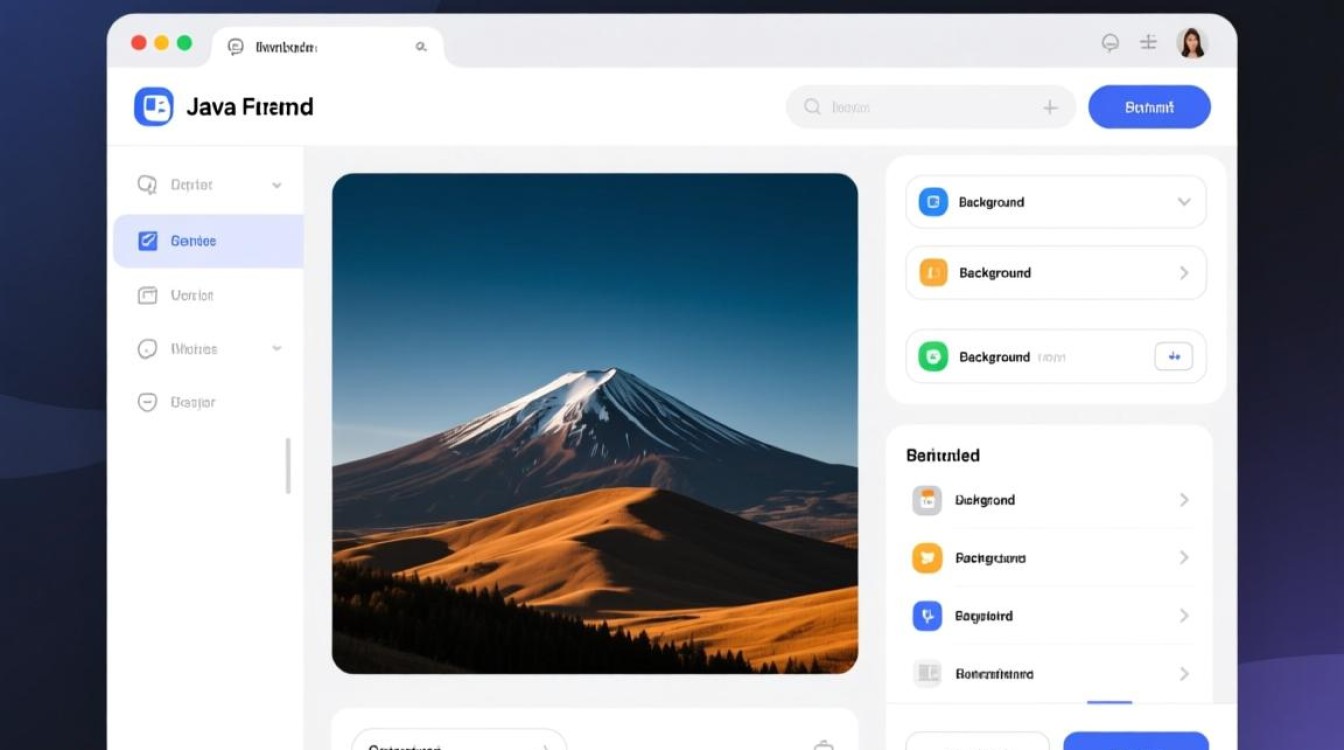Screen dimensions: 1344x750
Task: Click the blue button next to the search bar
Action: 1149,107
